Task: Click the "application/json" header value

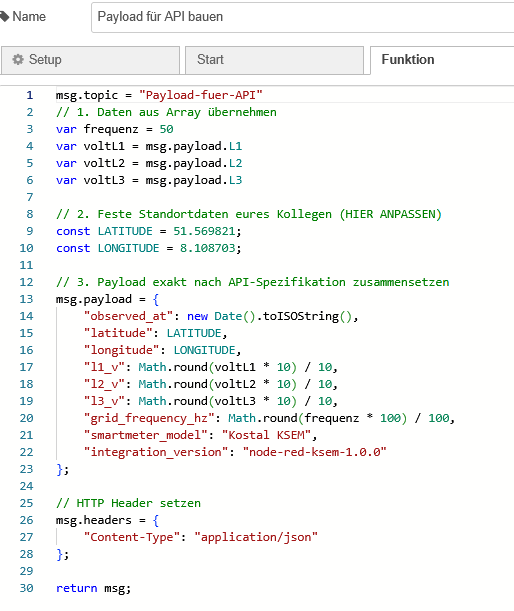Action: pyautogui.click(x=256, y=537)
